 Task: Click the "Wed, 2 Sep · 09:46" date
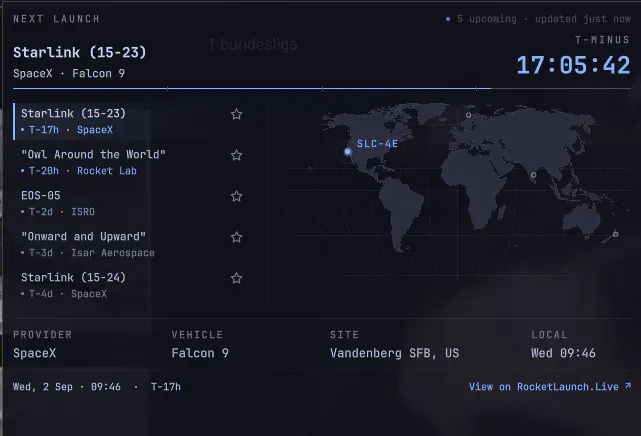pos(67,387)
